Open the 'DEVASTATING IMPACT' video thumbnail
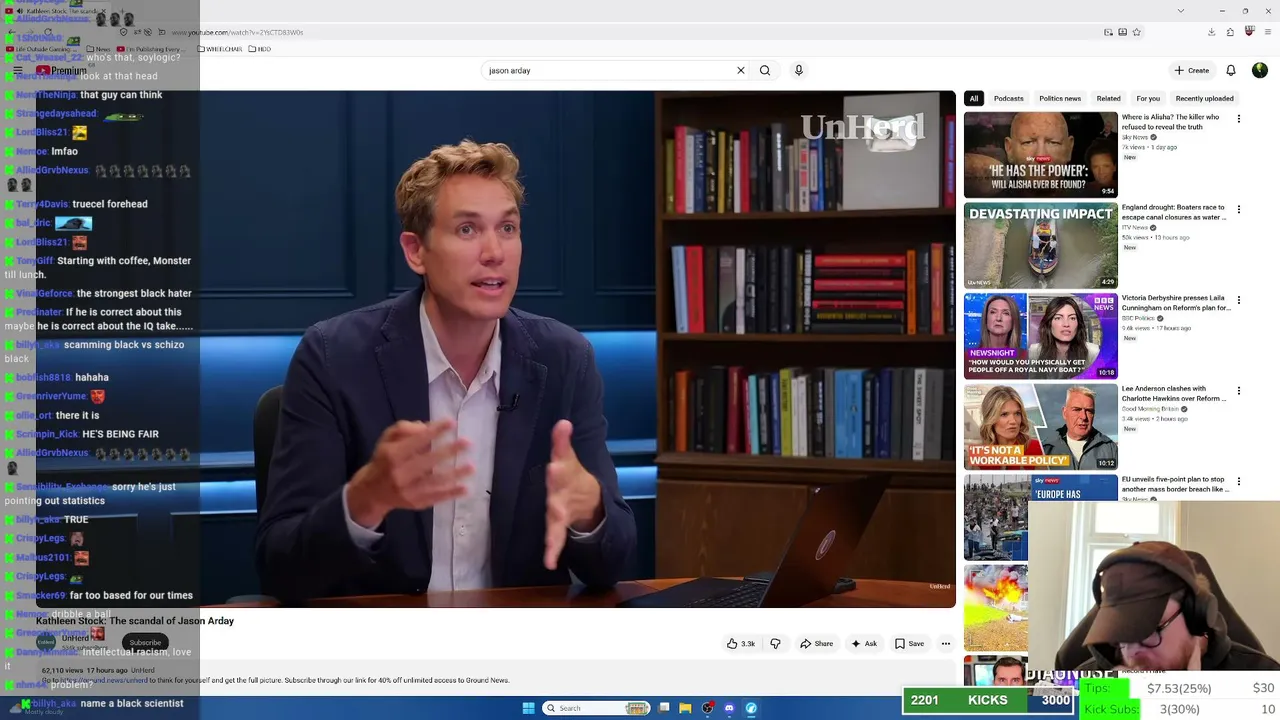 pos(1040,246)
